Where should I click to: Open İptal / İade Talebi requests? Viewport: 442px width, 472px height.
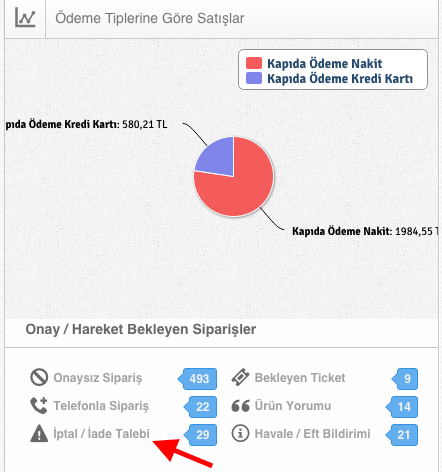[101, 434]
